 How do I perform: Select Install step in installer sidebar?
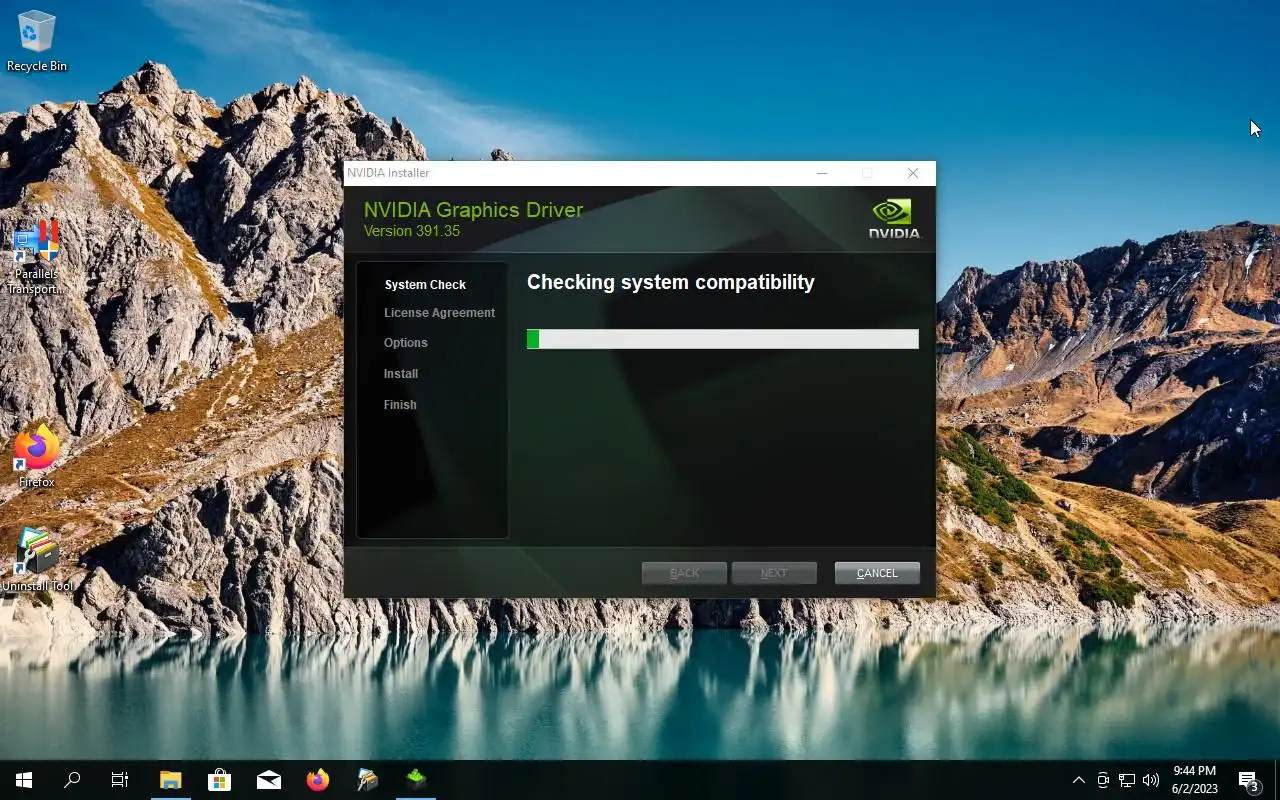pos(400,374)
